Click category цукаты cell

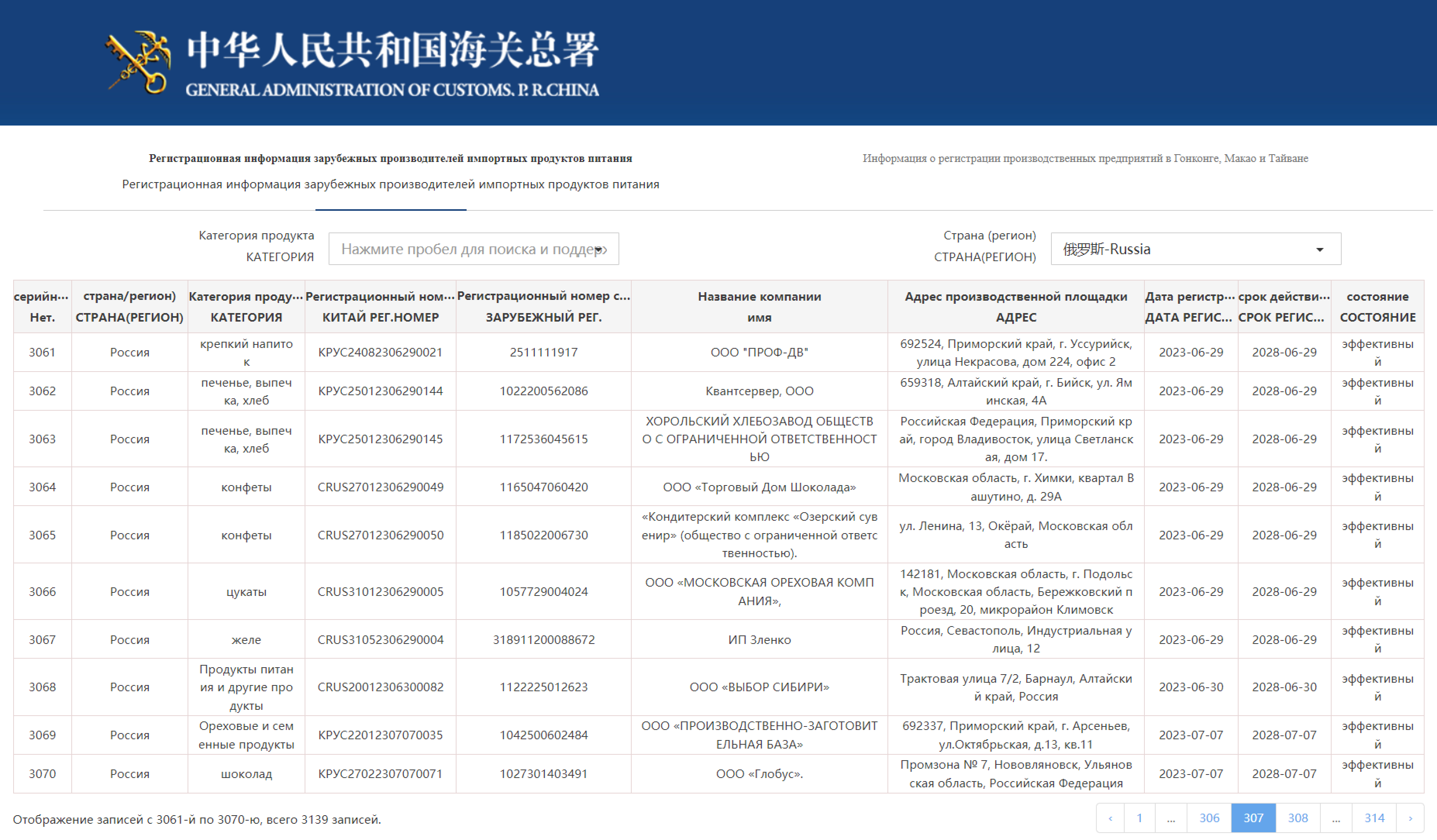pyautogui.click(x=246, y=591)
